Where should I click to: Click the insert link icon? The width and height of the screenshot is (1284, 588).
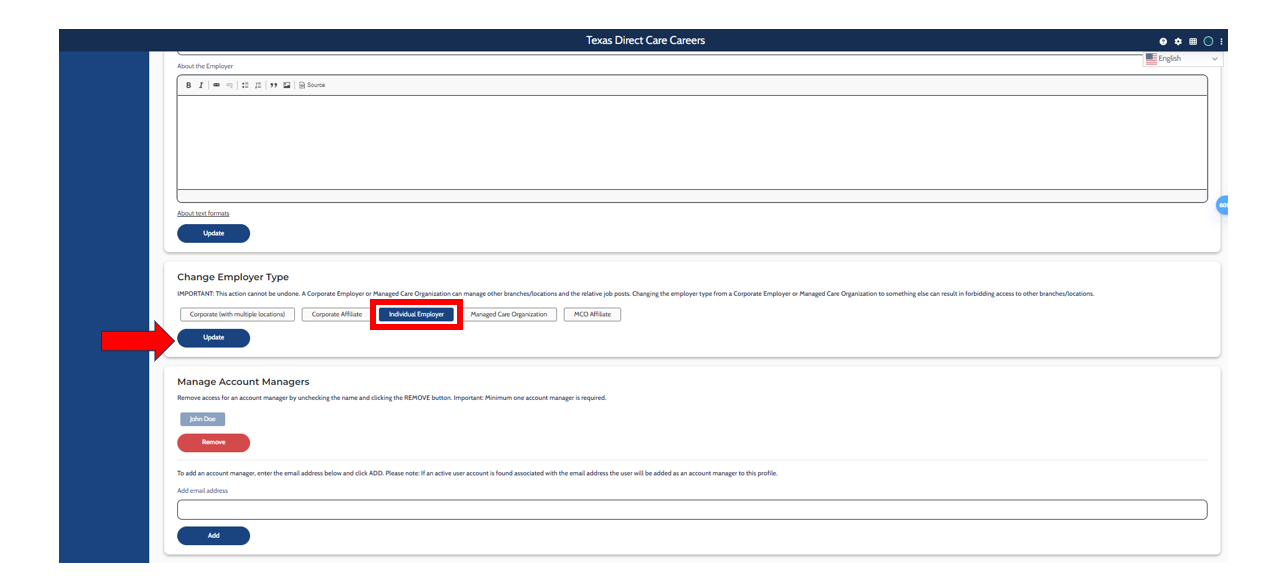coord(216,85)
